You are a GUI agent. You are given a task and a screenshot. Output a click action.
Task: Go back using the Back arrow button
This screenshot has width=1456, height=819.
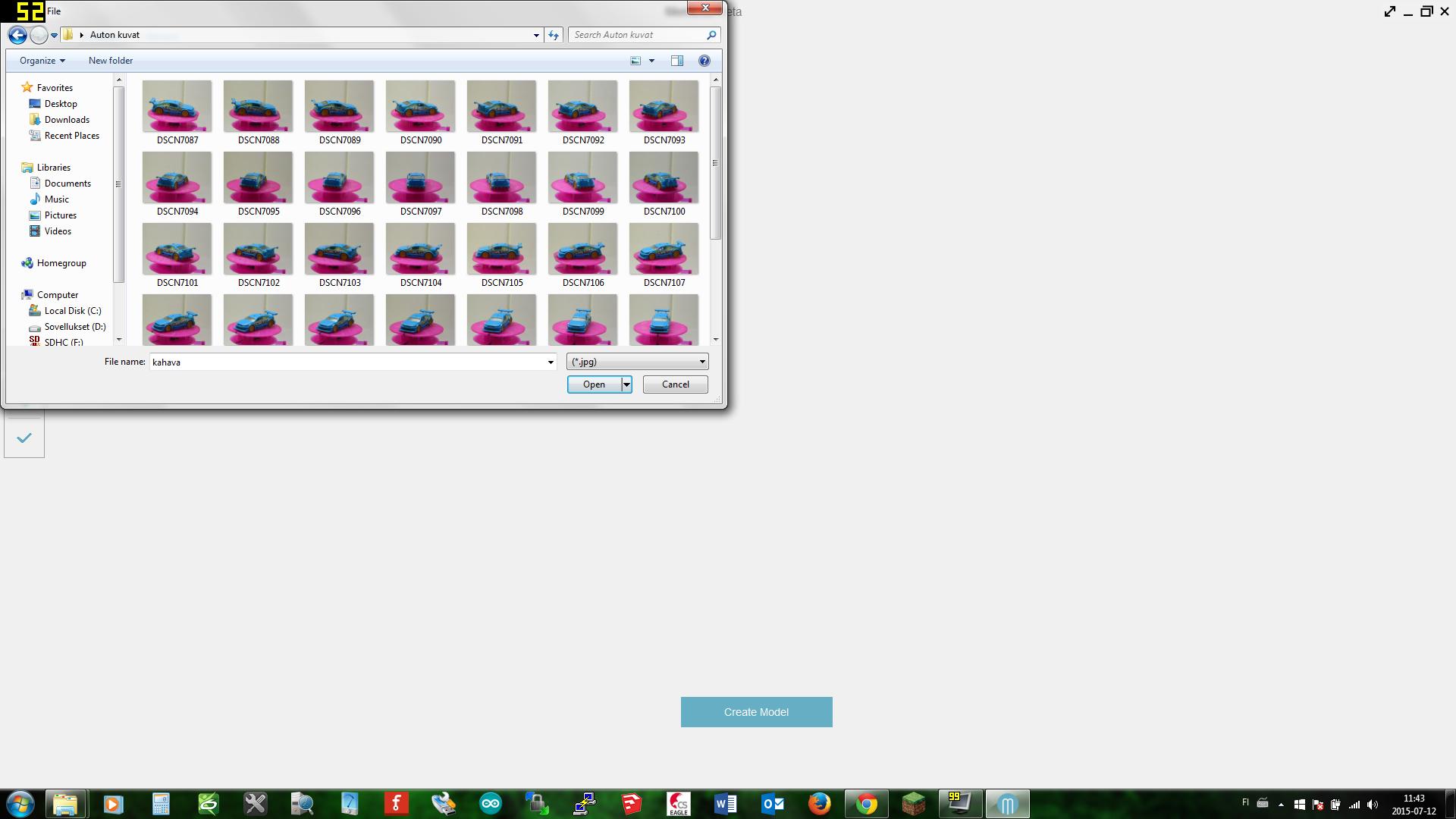point(17,35)
